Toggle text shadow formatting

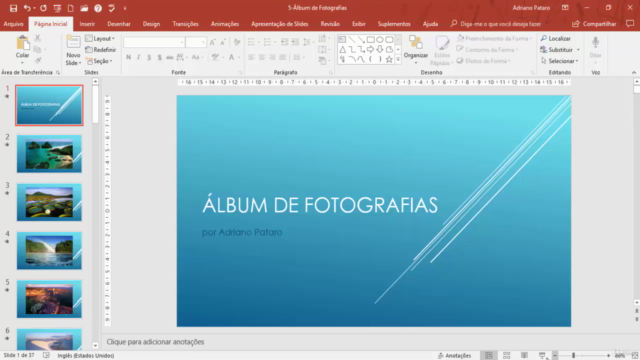coord(160,58)
